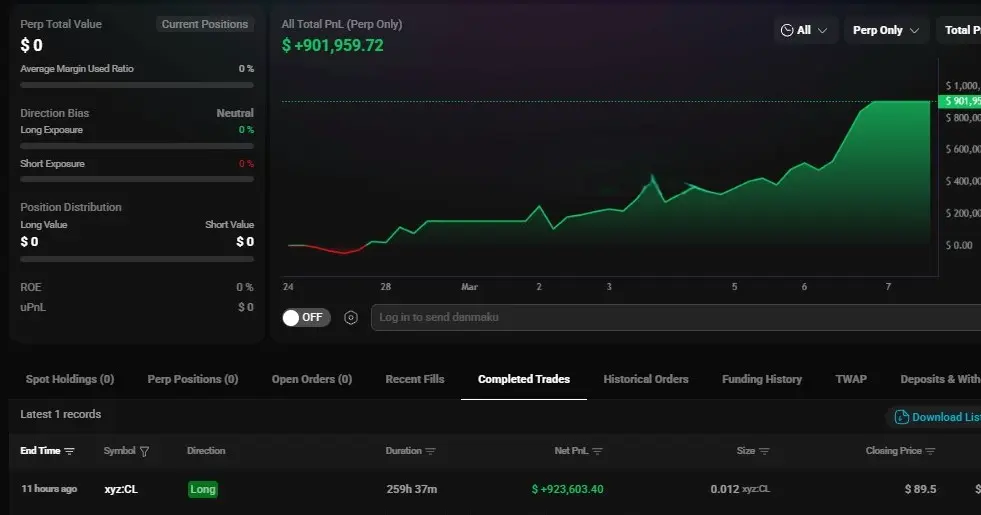The image size is (981, 515).
Task: Click the danmaku message input field
Action: click(x=676, y=317)
